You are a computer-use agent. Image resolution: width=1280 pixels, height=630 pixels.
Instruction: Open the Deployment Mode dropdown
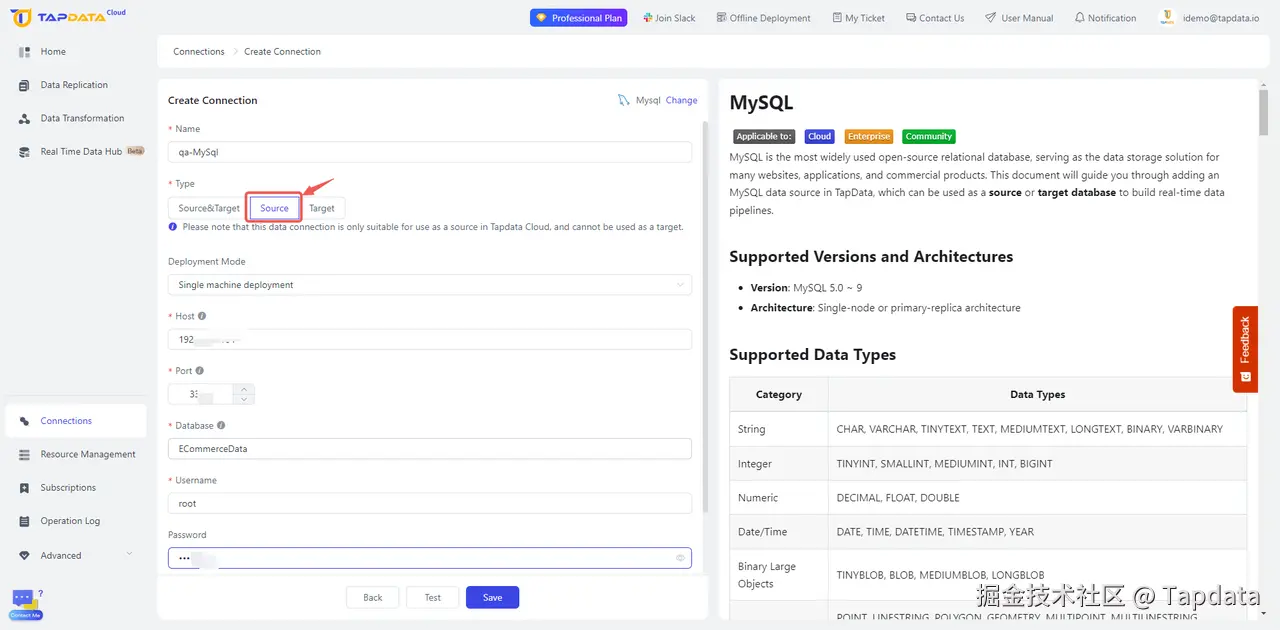(x=430, y=285)
